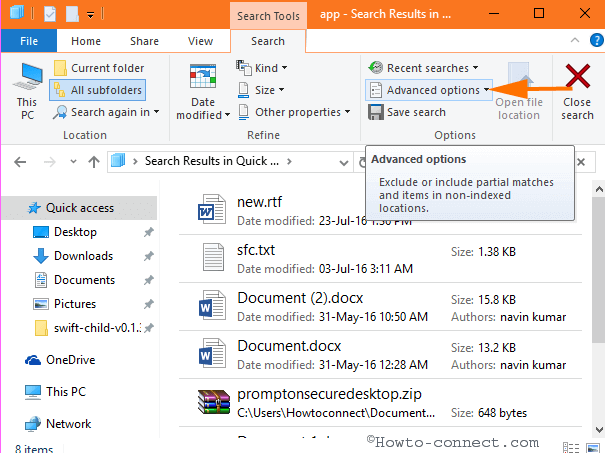Screen dimensions: 605x453
Task: Clear the search box with X
Action: 581,162
